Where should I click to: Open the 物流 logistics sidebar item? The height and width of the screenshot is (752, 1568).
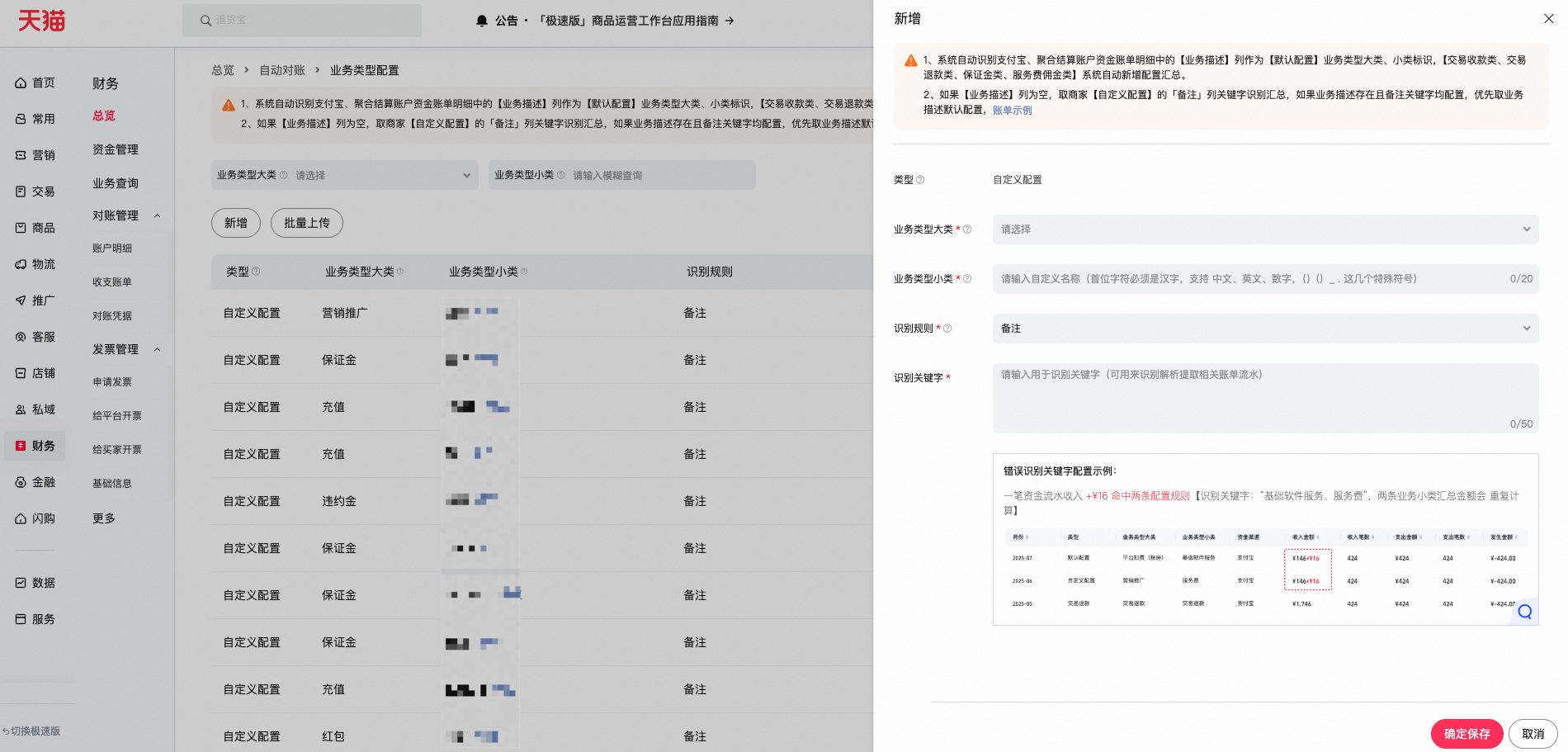tap(35, 264)
